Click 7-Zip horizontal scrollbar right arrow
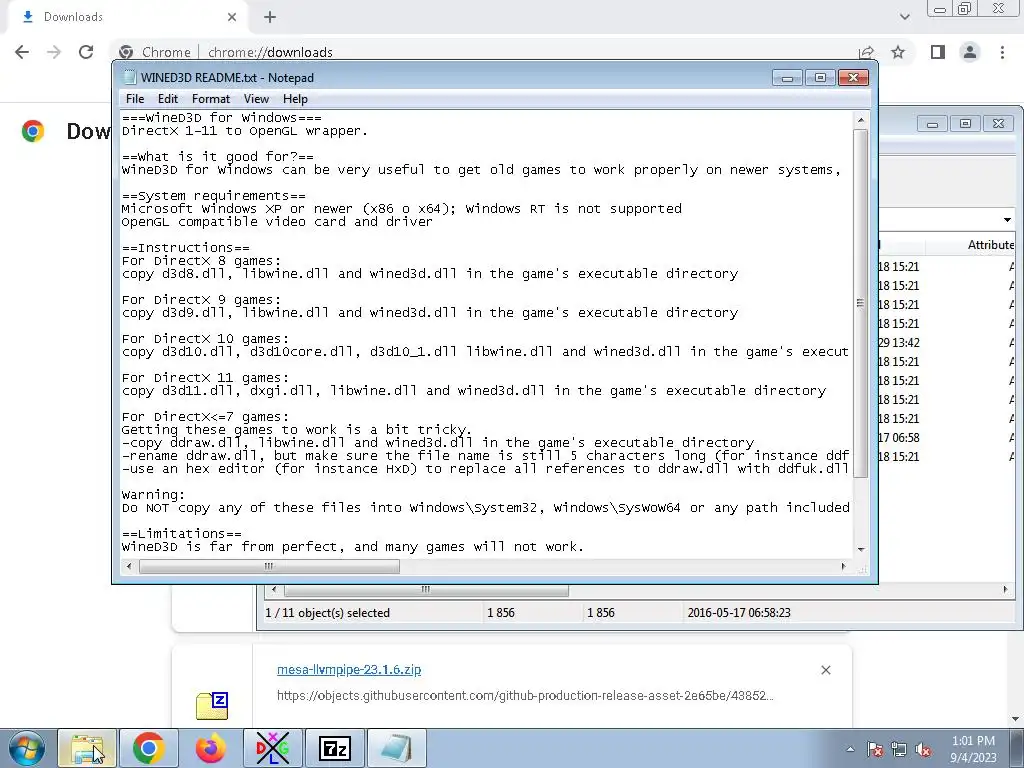The image size is (1024, 768). 1005,590
